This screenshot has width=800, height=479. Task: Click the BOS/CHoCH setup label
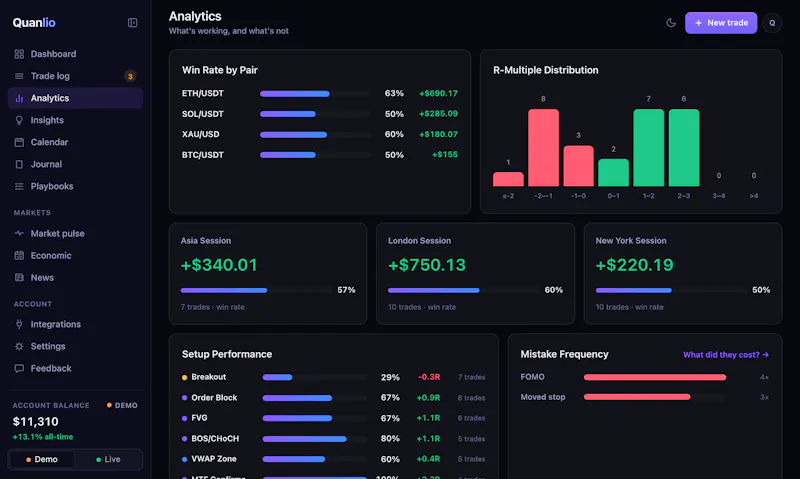tap(215, 438)
